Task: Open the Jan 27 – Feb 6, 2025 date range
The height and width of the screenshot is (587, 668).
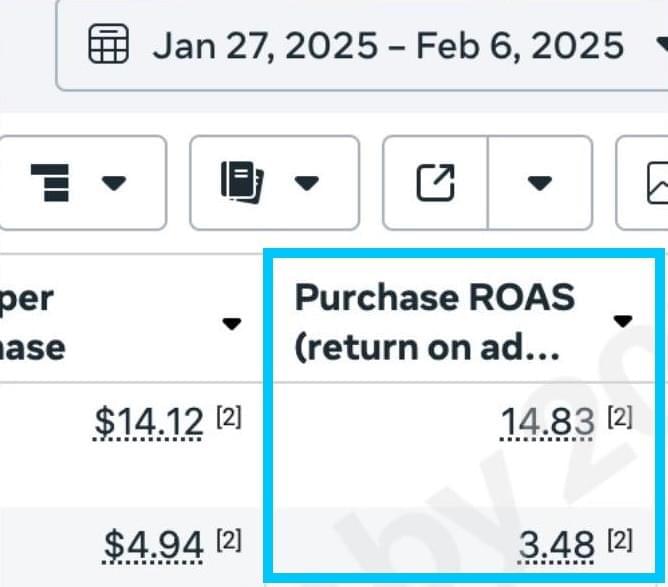Action: [389, 45]
